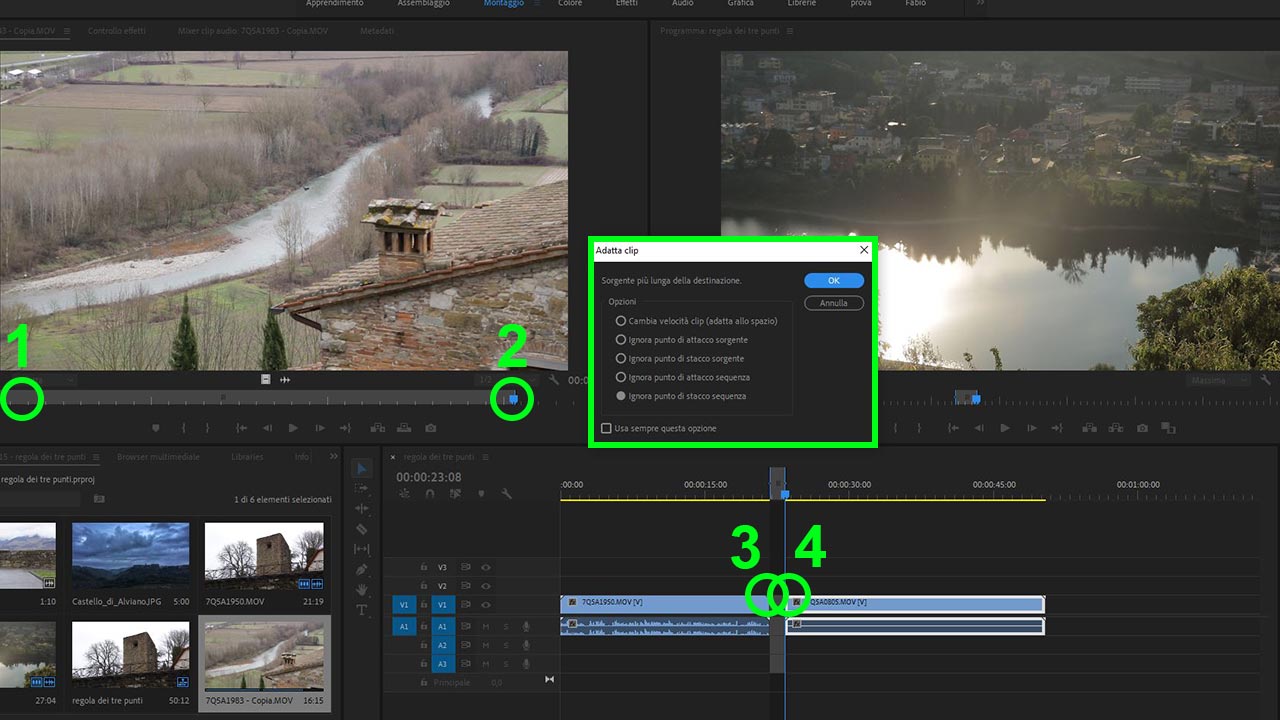The image size is (1280, 720).
Task: Check 'Usa sempre questa opzione' checkbox
Action: pyautogui.click(x=606, y=428)
